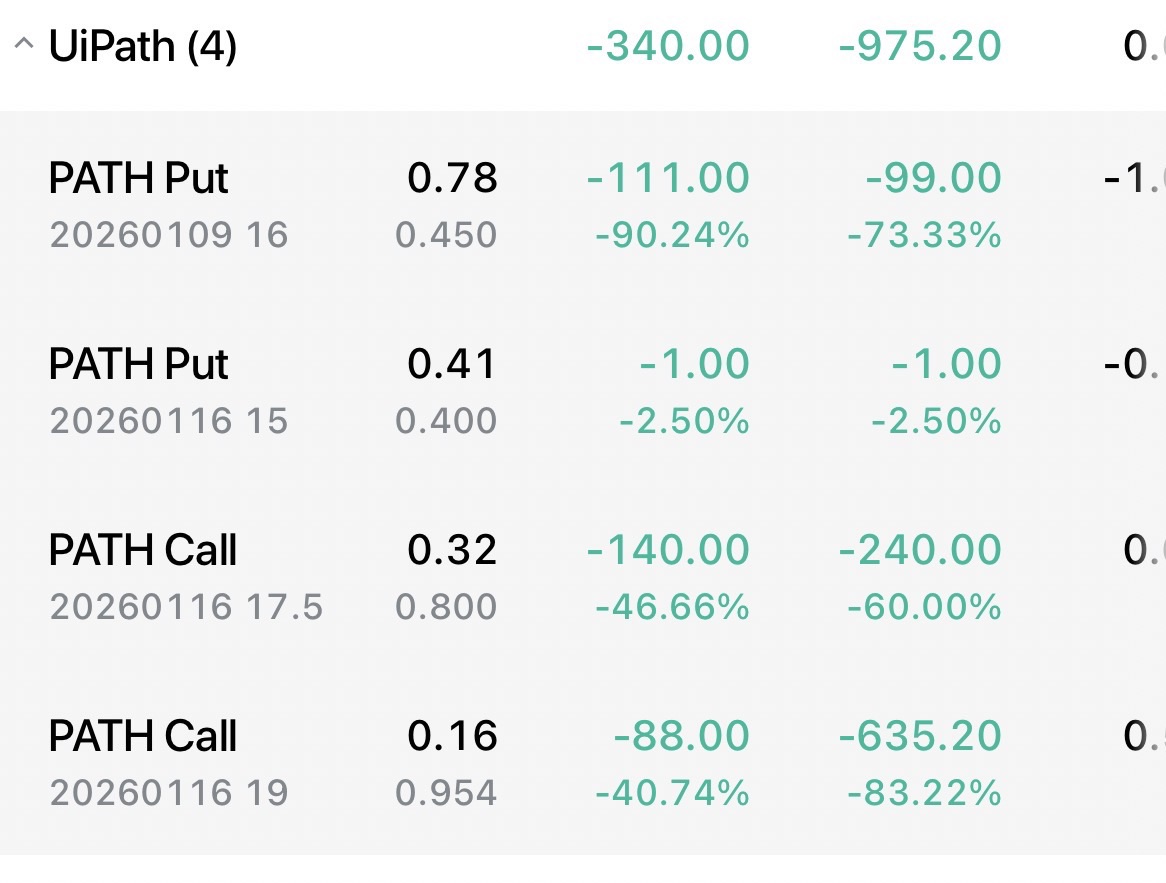Click UiPath group total of -340.00
Image resolution: width=1166 pixels, height=883 pixels.
[x=667, y=46]
